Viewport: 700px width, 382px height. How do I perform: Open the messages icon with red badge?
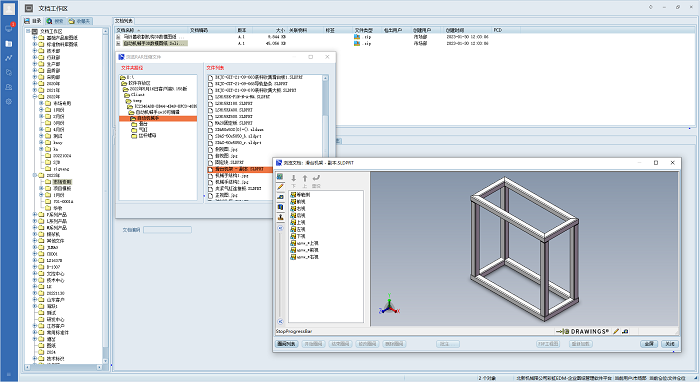click(9, 28)
